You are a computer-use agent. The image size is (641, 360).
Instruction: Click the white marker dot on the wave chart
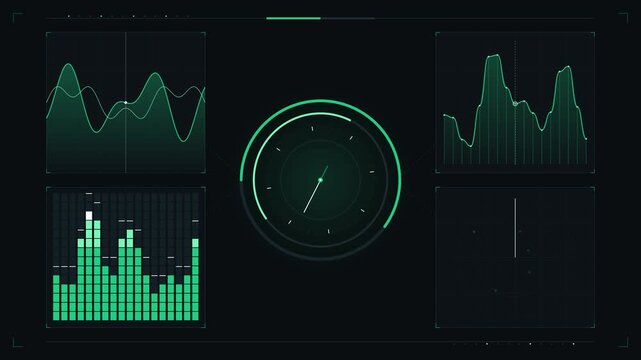[126, 103]
